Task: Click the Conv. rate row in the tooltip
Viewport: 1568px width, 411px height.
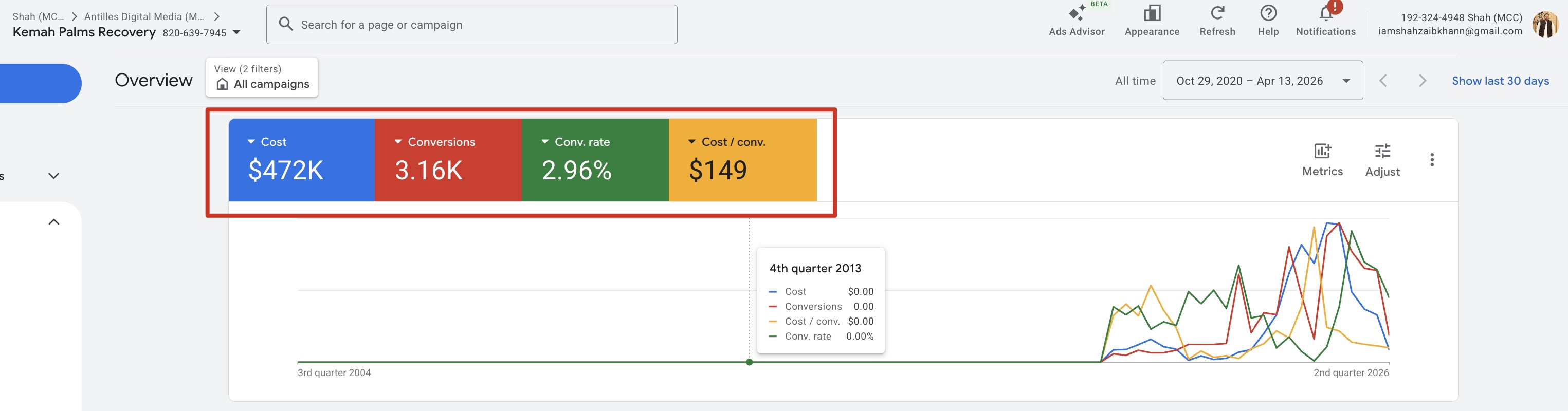Action: (x=821, y=336)
